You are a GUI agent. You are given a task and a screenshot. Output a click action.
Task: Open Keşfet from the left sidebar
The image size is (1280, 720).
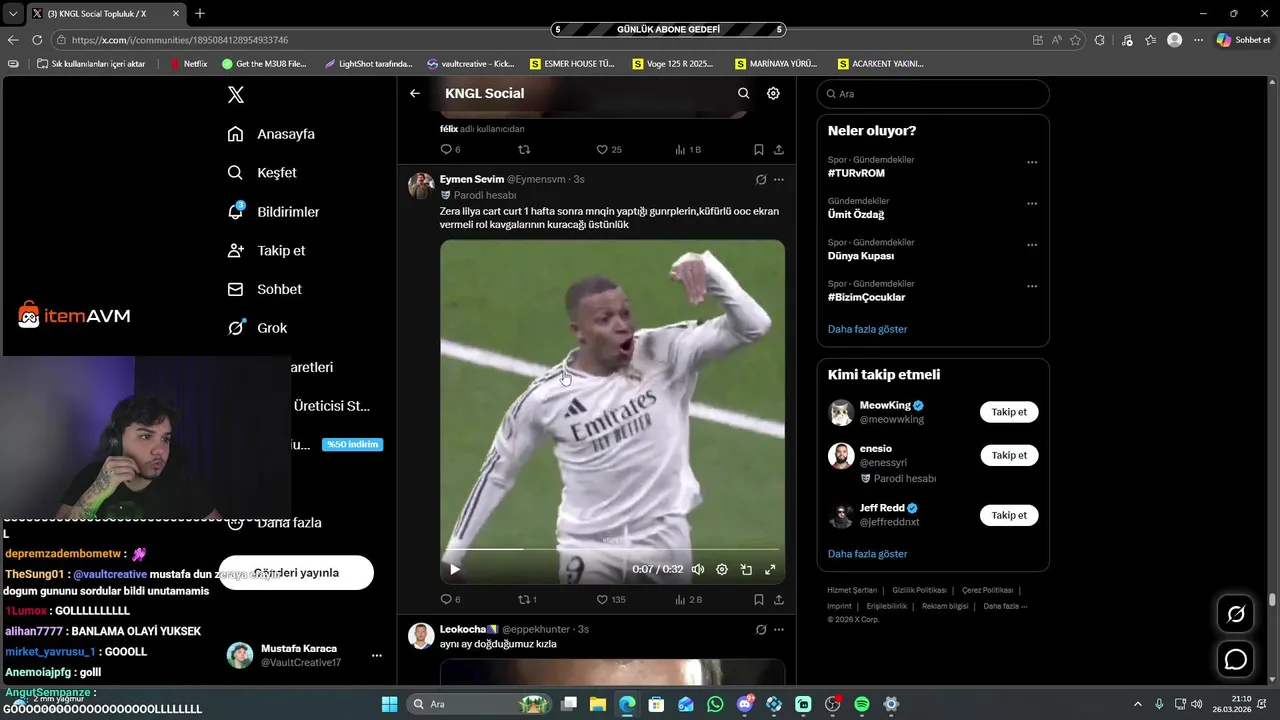pyautogui.click(x=262, y=173)
